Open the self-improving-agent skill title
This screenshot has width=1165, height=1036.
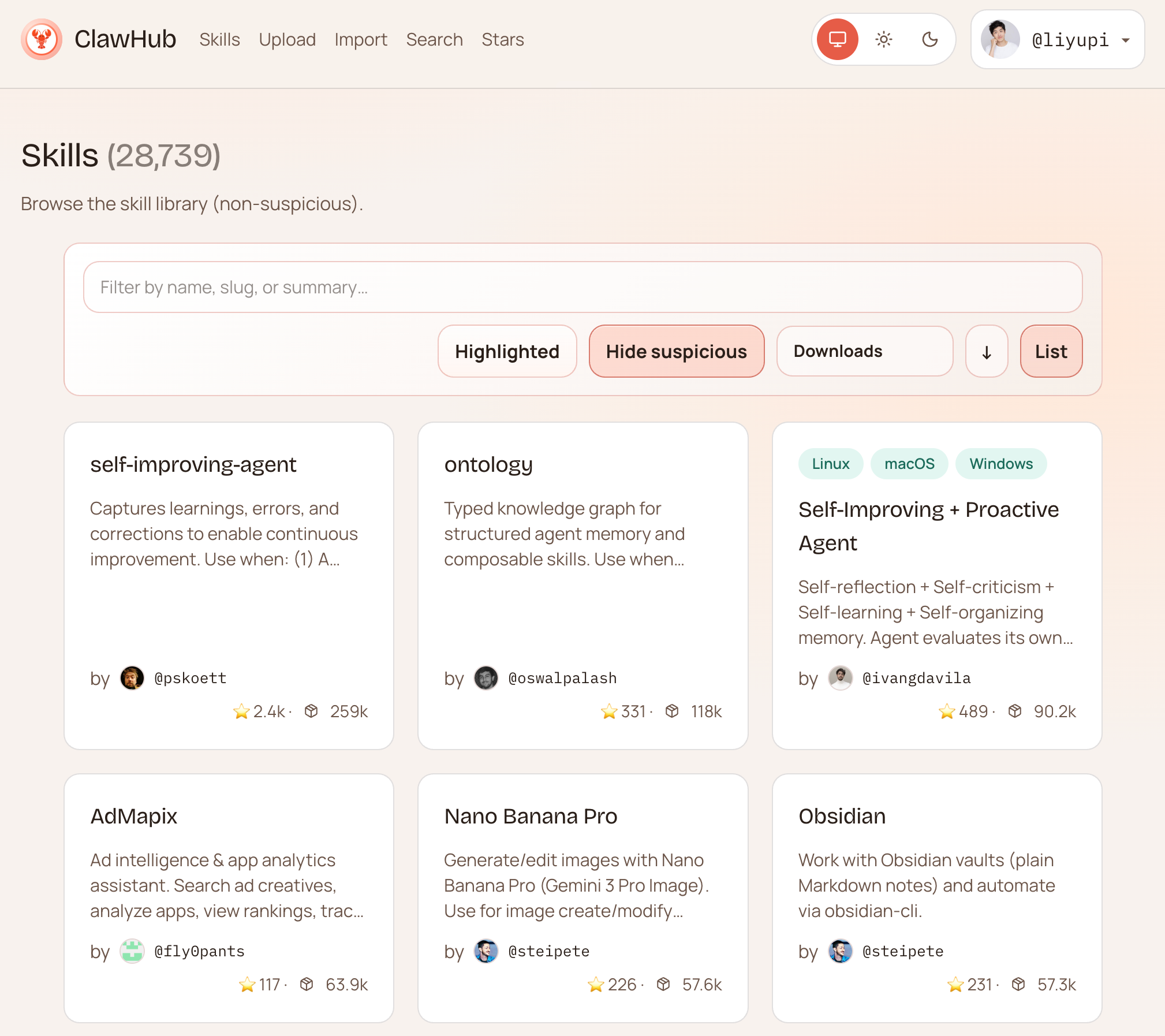(193, 464)
